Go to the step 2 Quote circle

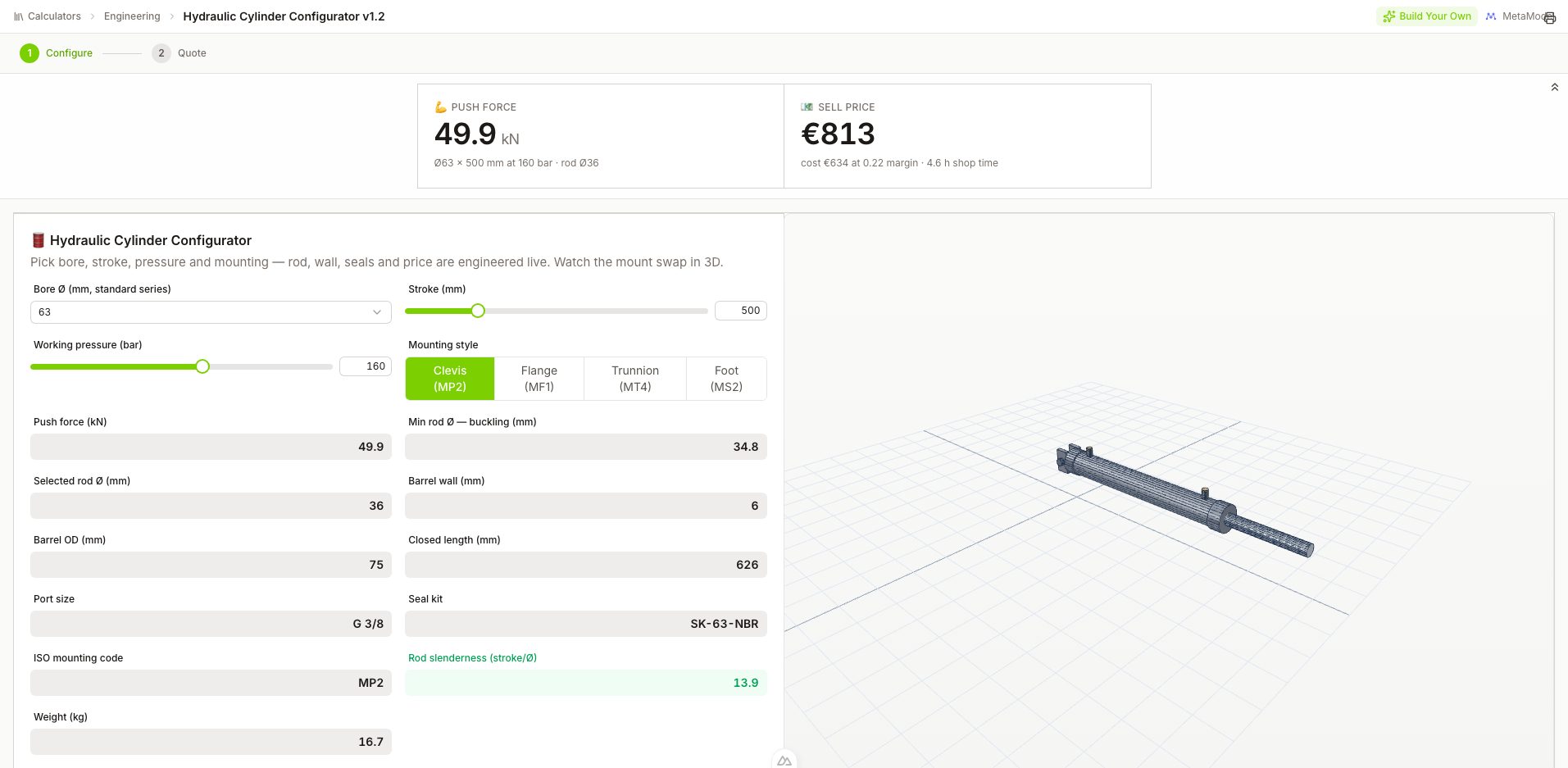[161, 53]
